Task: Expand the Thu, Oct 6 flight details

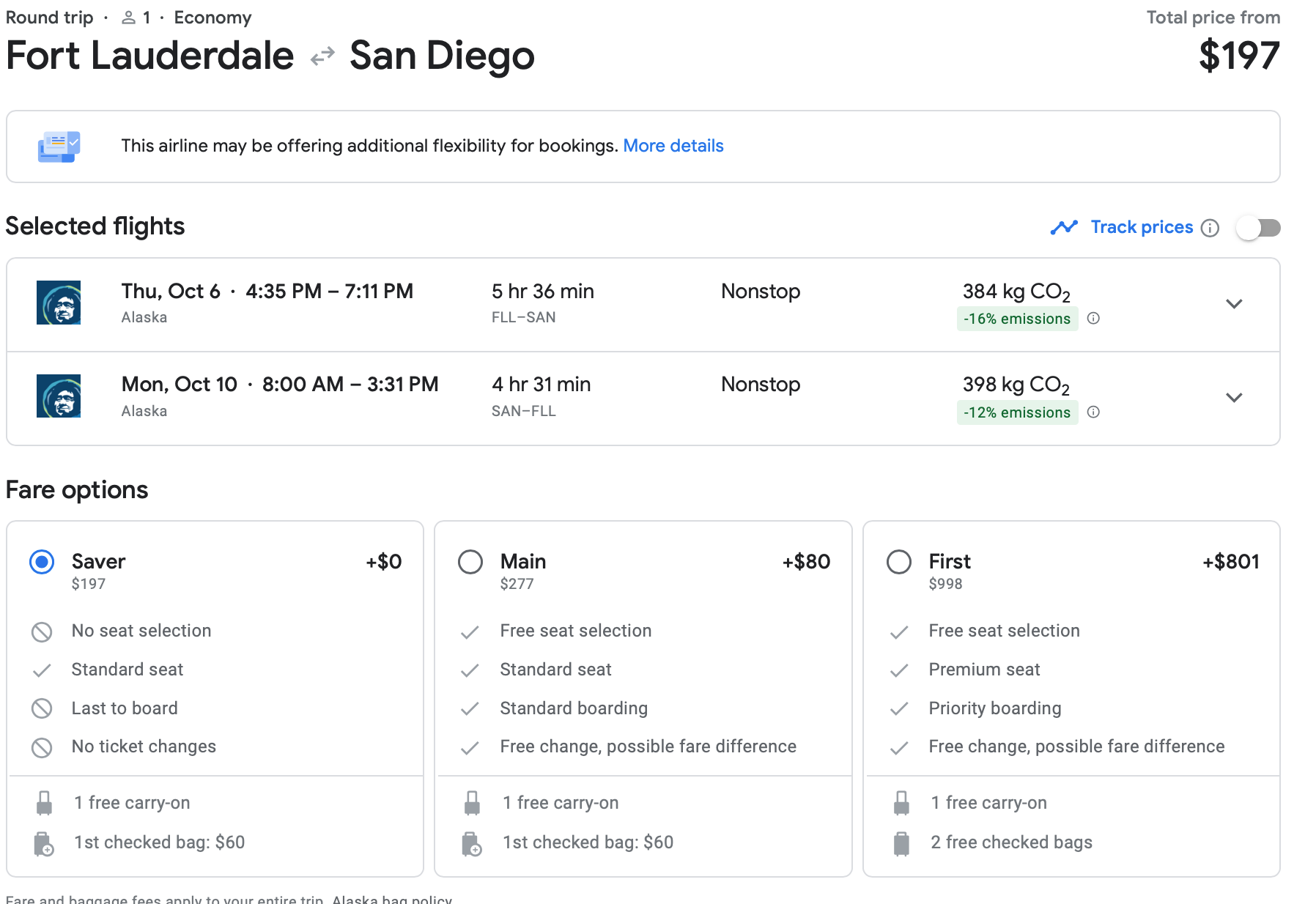Action: coord(1234,304)
